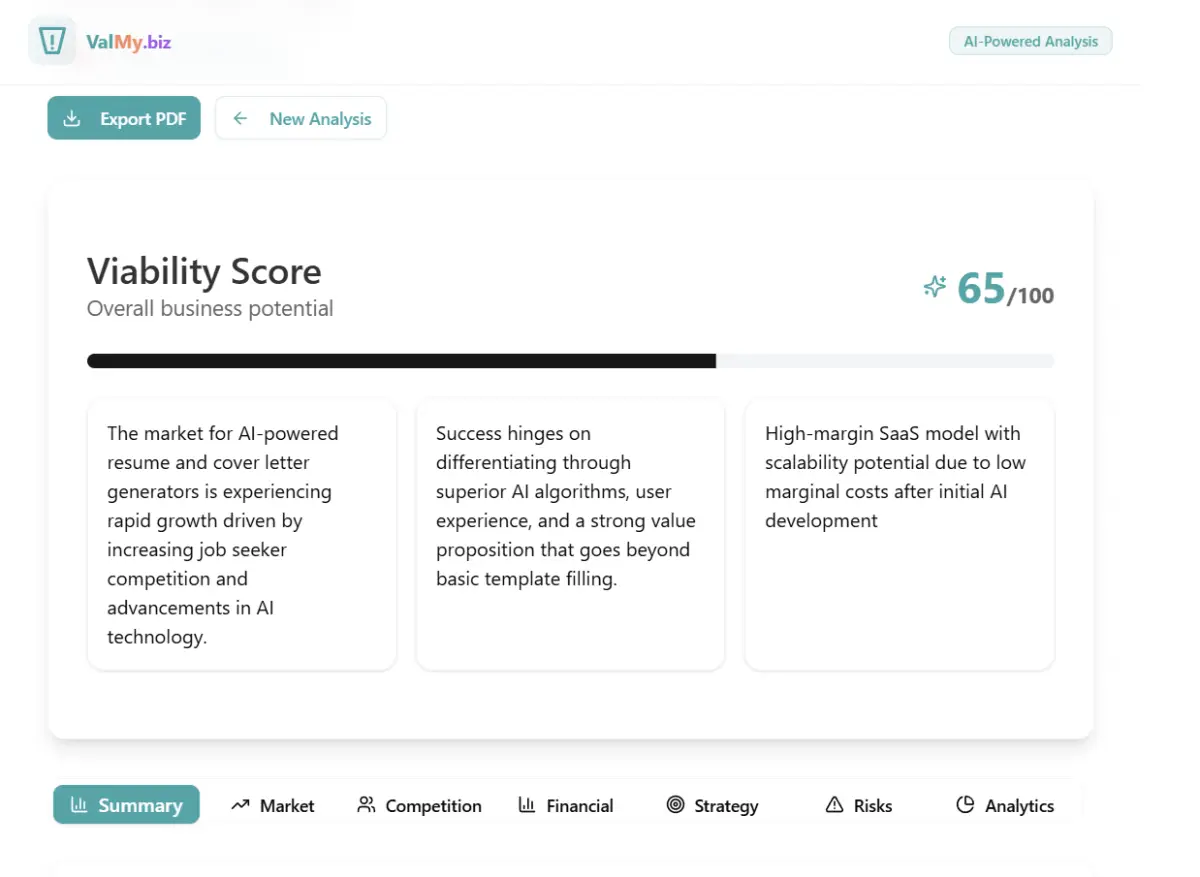The height and width of the screenshot is (877, 1200).
Task: Click the chart icon for Financial
Action: [526, 805]
